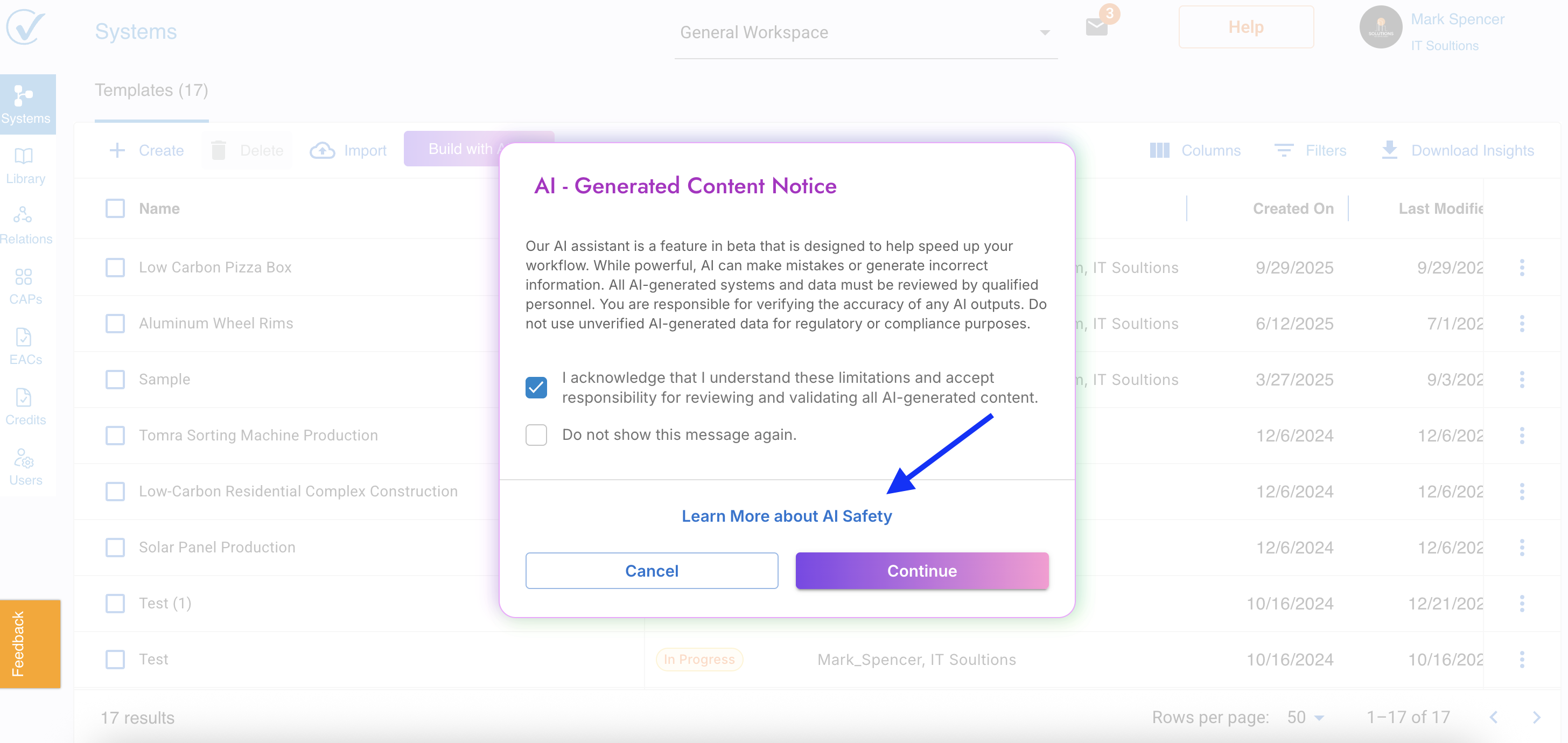Open the Library sidebar icon

(x=24, y=164)
